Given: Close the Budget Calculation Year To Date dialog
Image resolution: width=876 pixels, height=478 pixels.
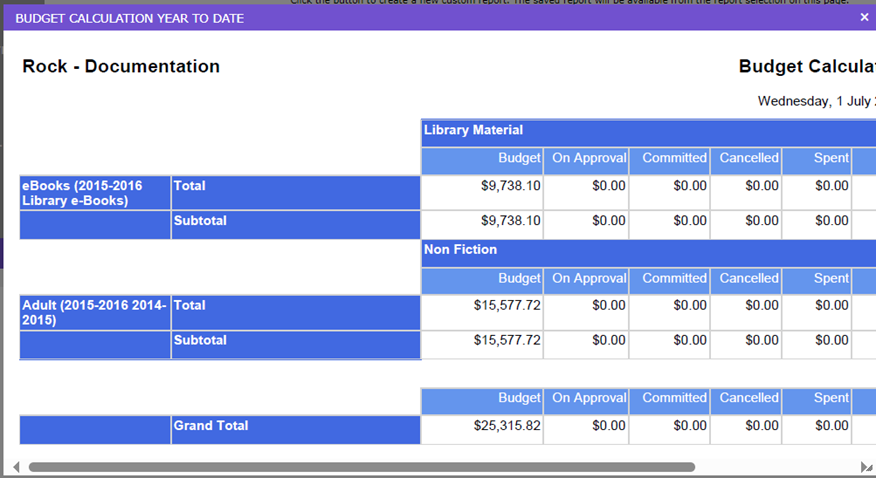Looking at the screenshot, I should [x=864, y=17].
